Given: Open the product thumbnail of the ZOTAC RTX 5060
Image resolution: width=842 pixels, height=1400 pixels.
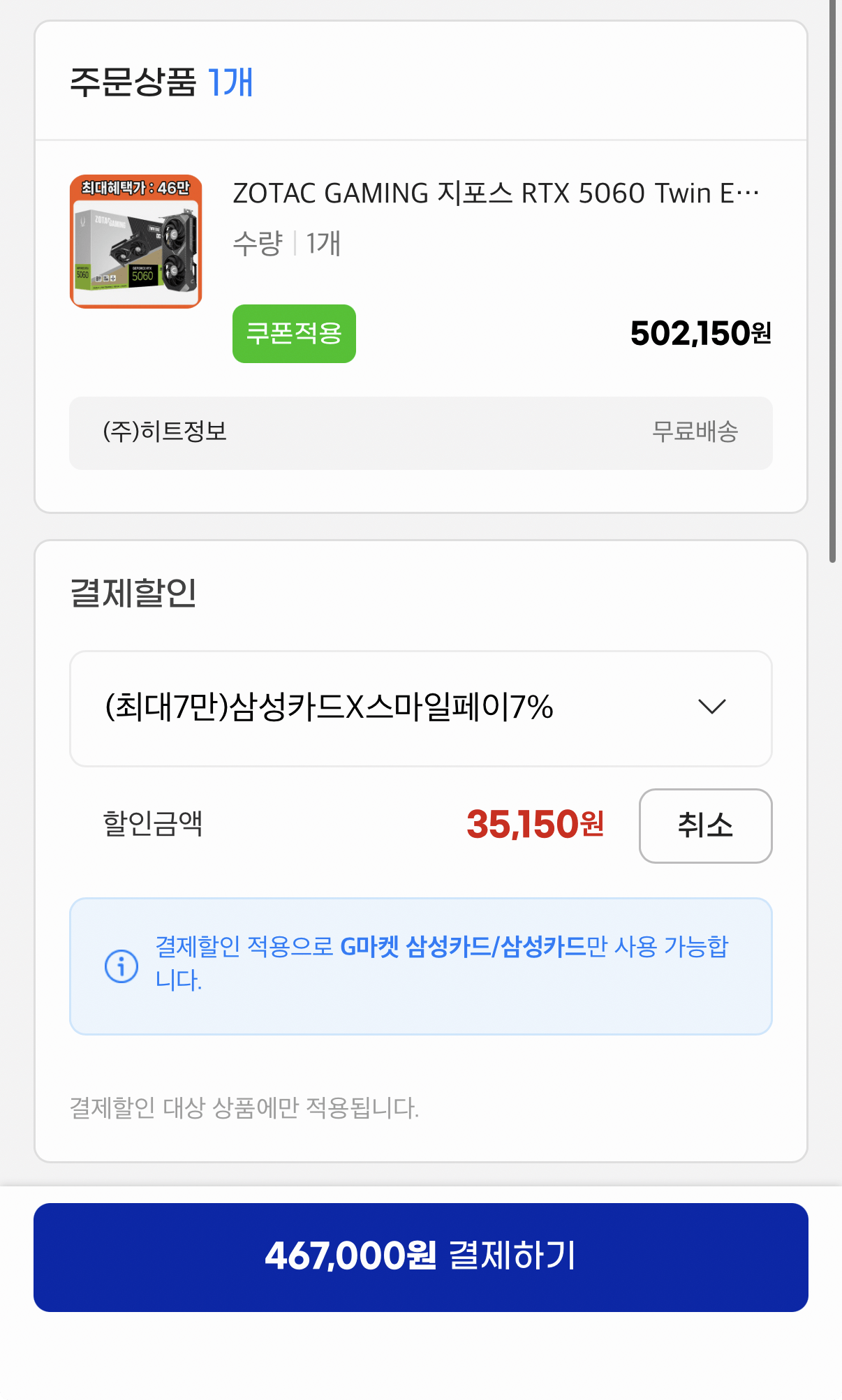Looking at the screenshot, I should click(x=135, y=242).
